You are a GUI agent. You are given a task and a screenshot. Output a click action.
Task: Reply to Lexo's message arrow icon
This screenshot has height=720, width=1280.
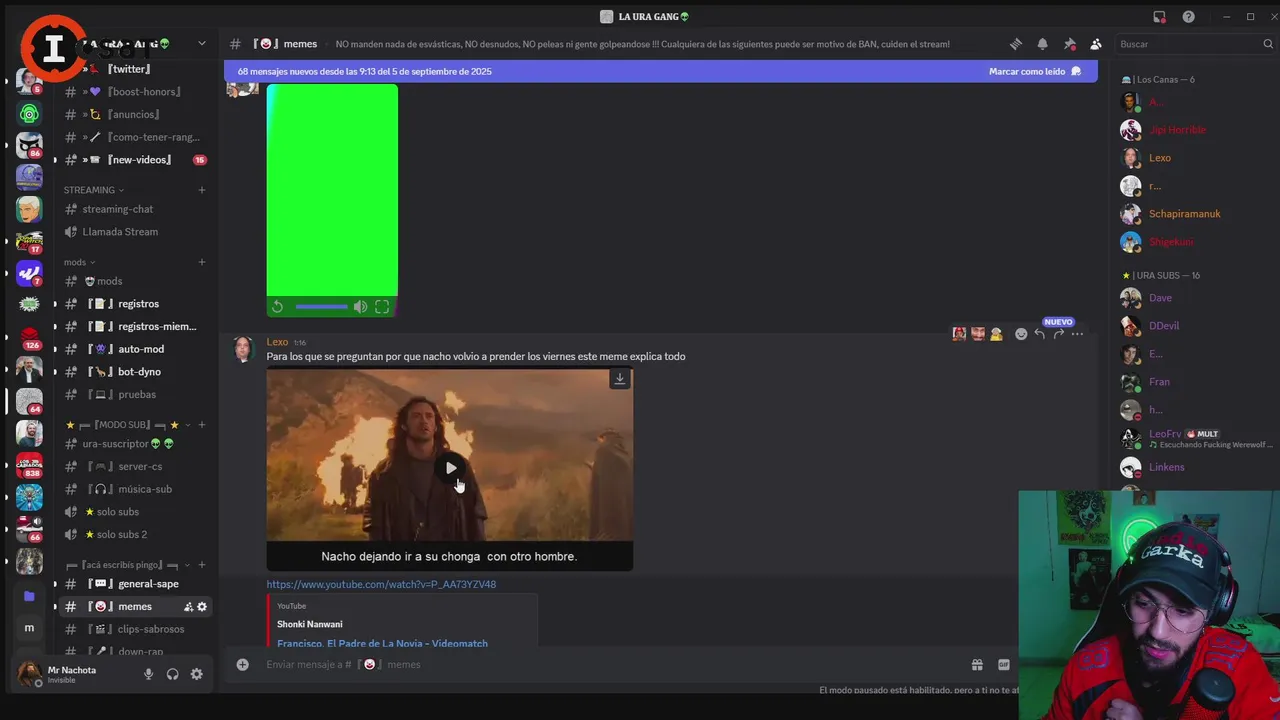[1040, 334]
